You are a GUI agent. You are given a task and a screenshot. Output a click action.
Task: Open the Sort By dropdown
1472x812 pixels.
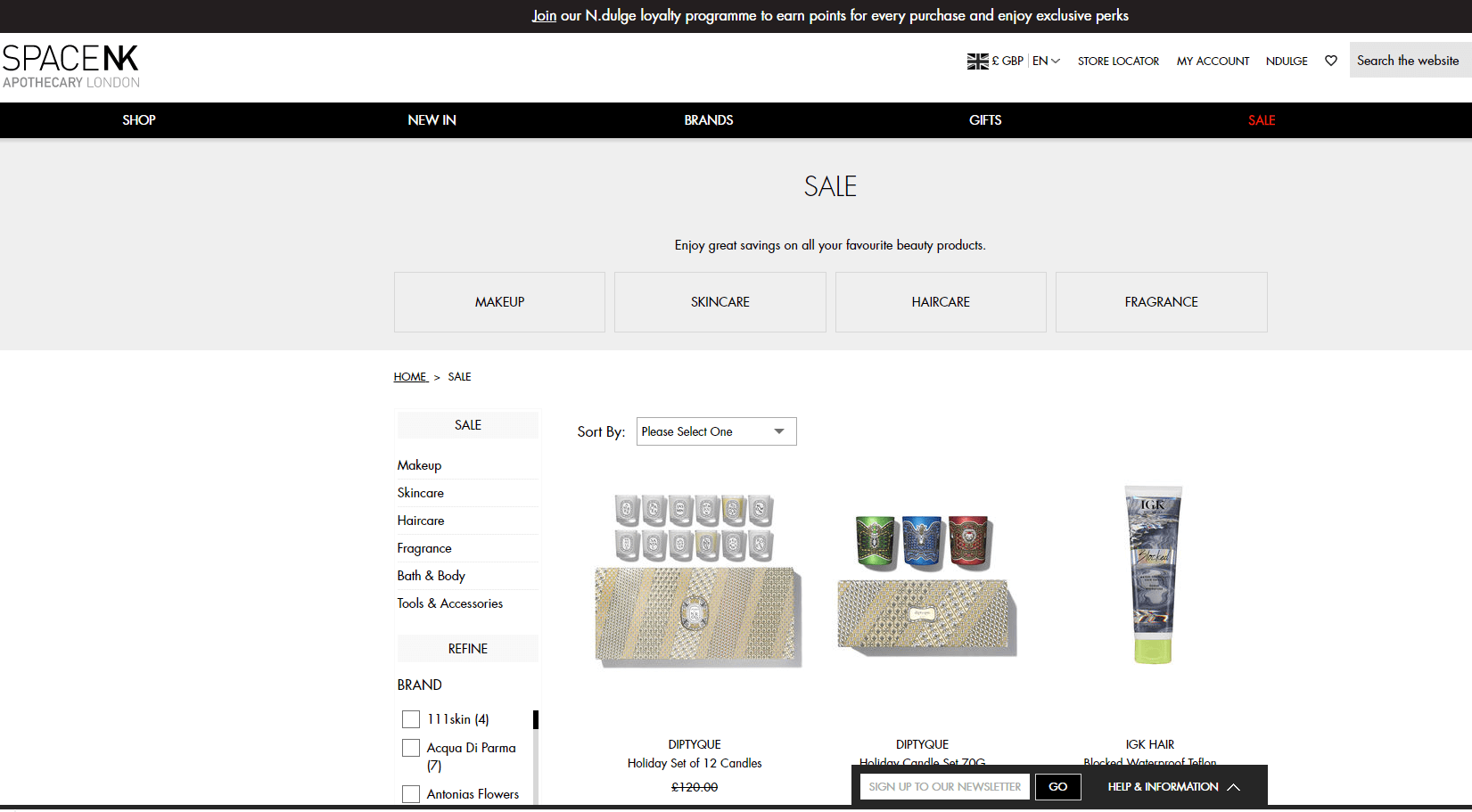point(716,431)
